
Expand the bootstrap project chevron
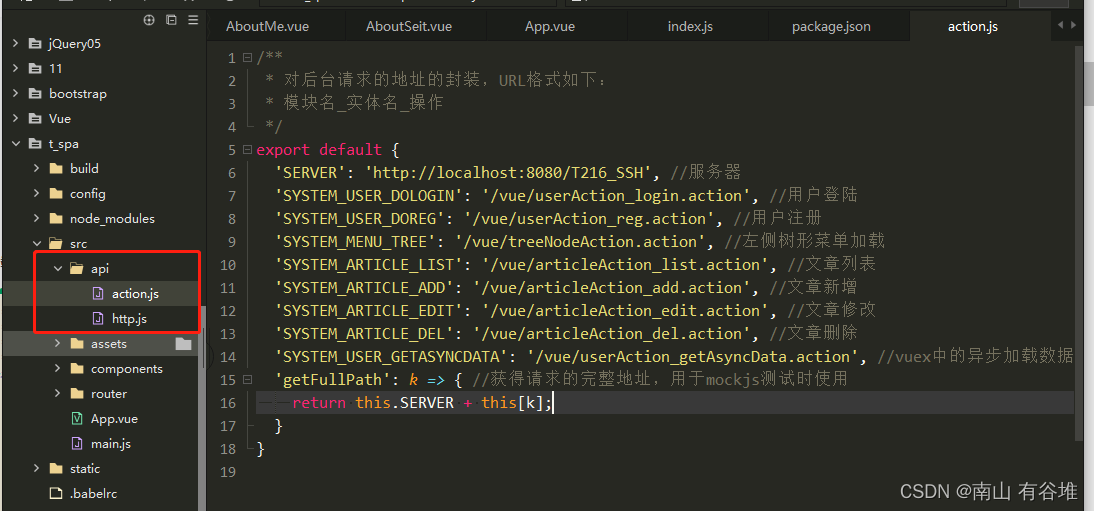coord(15,94)
